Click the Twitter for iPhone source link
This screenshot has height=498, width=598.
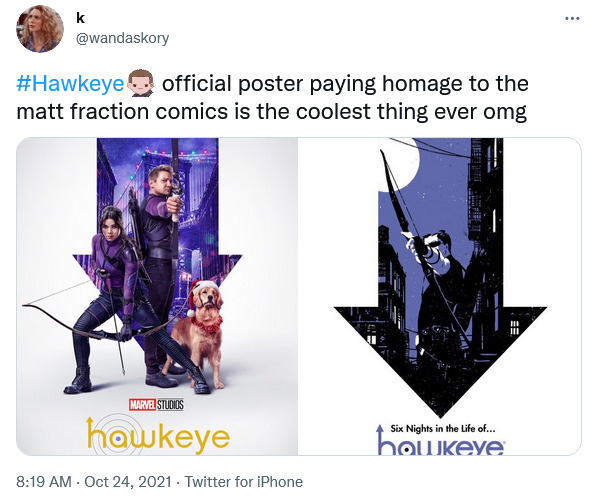point(244,482)
